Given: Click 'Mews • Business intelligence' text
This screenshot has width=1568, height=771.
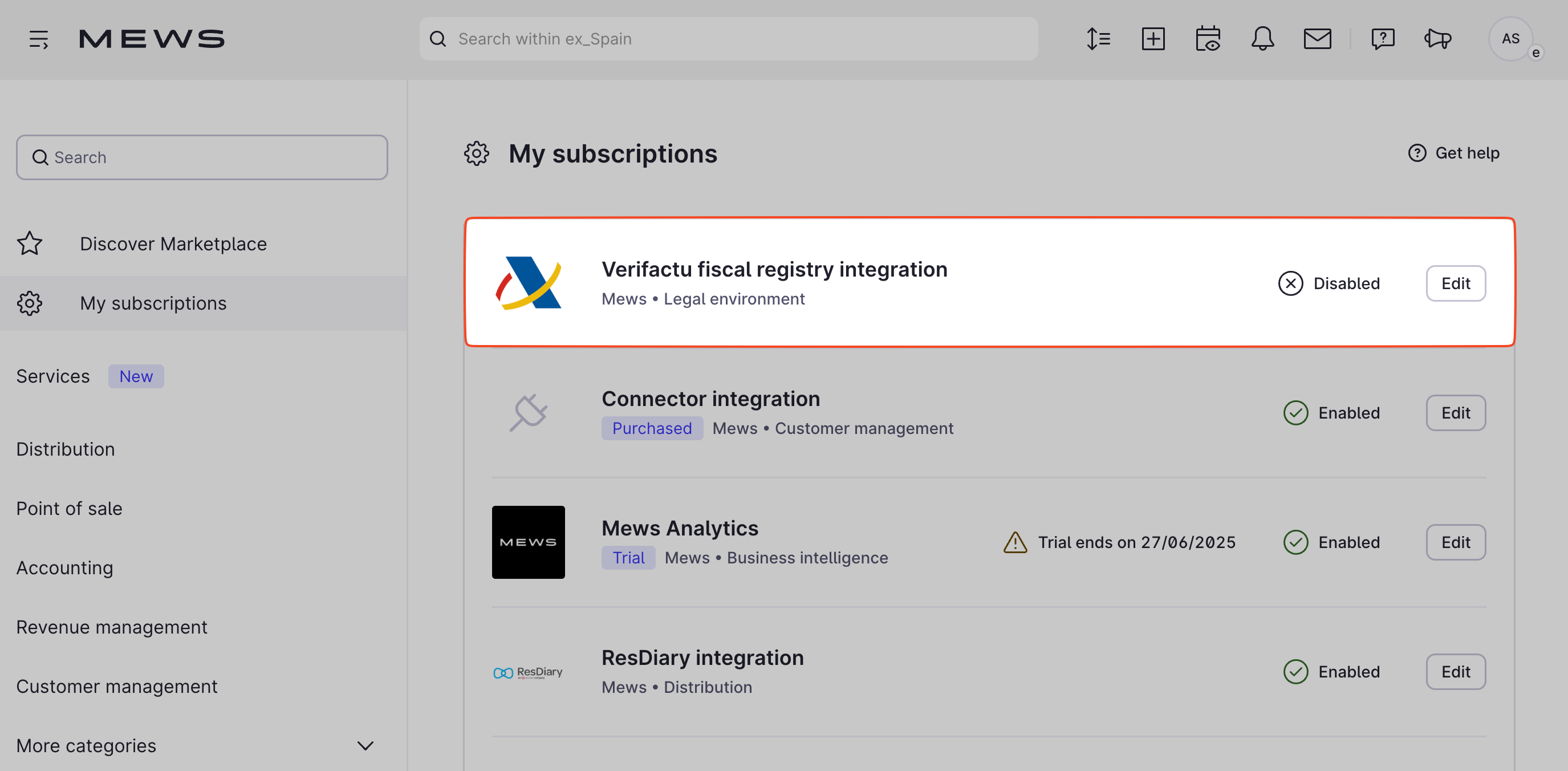Looking at the screenshot, I should [776, 557].
